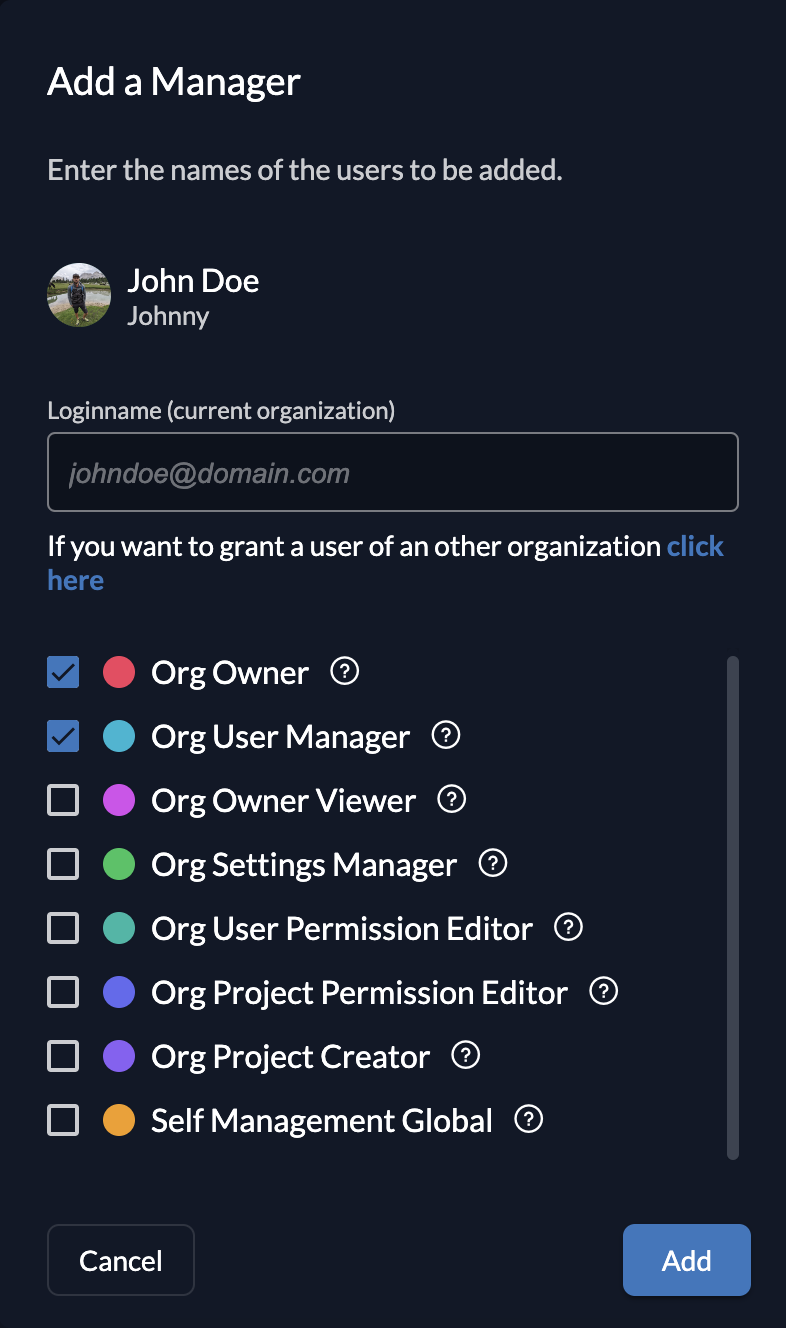Open help for Org Project Permission Editor
Screen dimensions: 786x1328
coord(604,992)
